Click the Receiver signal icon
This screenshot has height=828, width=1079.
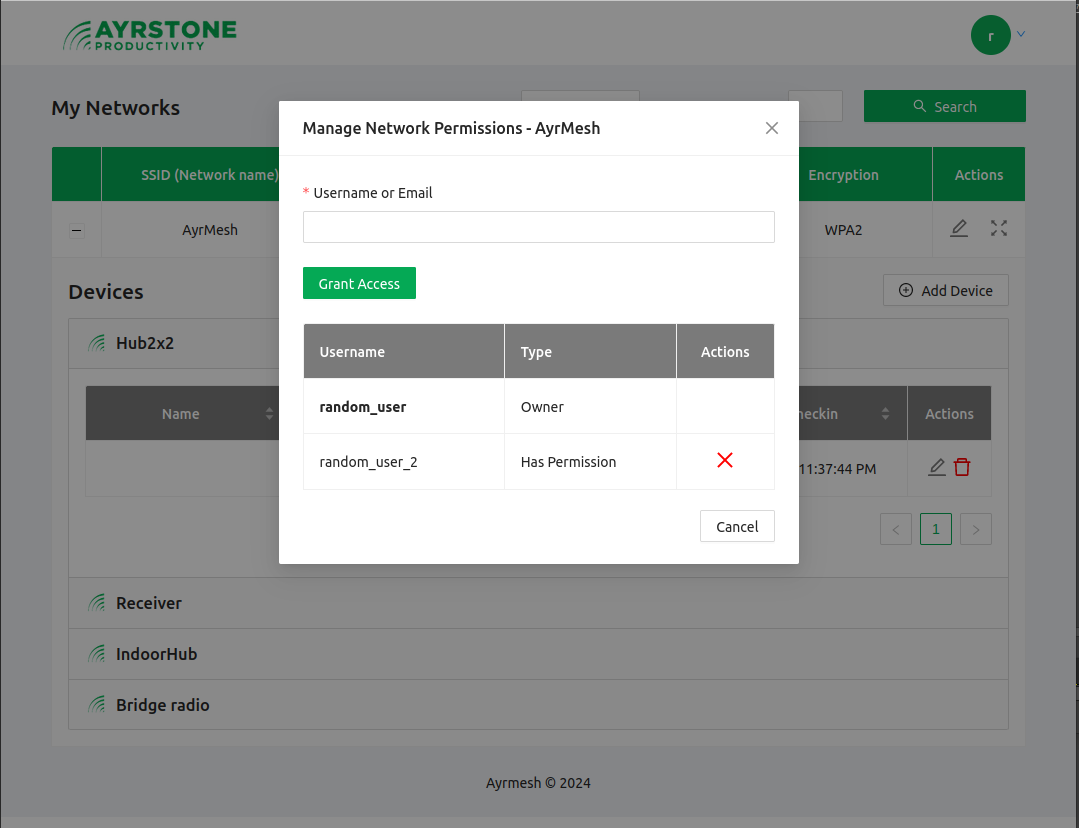pos(97,603)
